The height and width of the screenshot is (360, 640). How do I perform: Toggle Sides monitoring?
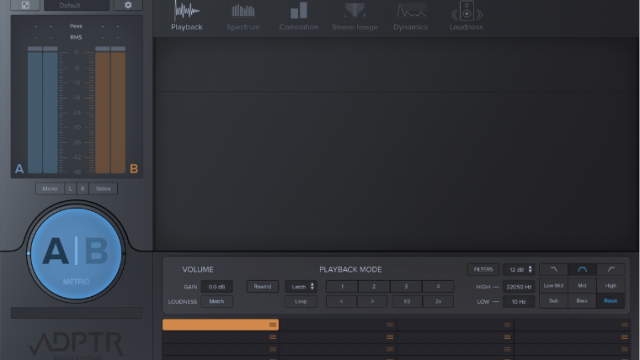point(103,189)
